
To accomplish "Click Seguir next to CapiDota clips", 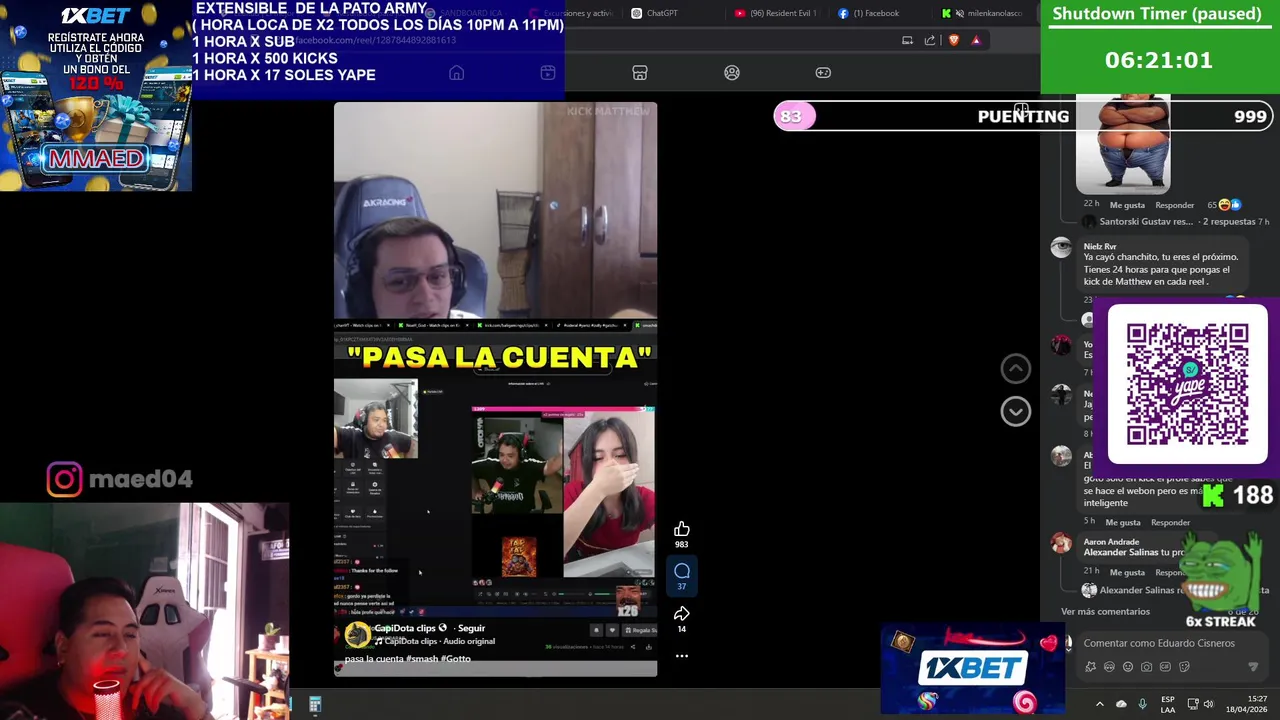I will coord(471,628).
